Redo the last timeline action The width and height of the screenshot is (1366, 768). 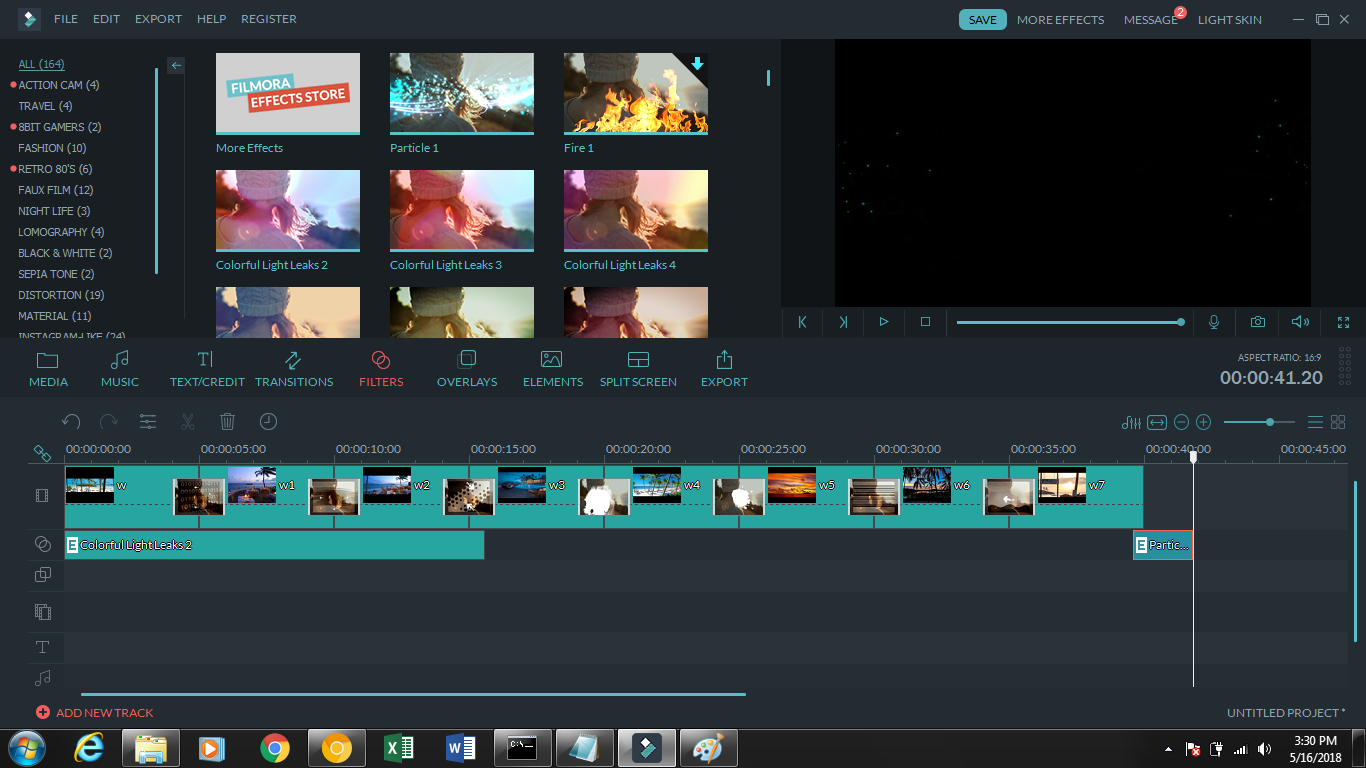(x=109, y=422)
